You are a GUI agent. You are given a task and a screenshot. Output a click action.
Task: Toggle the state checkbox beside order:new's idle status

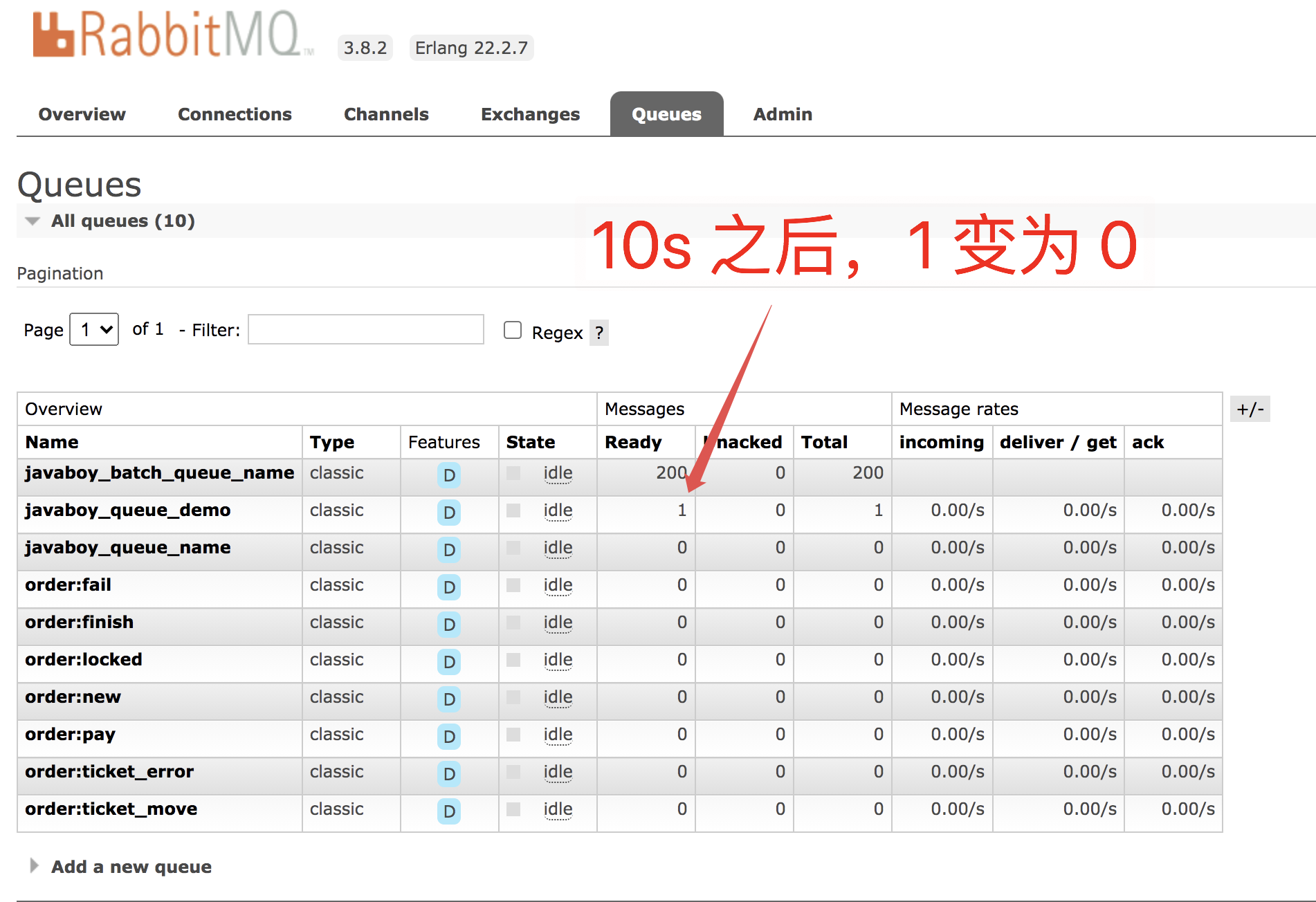513,698
